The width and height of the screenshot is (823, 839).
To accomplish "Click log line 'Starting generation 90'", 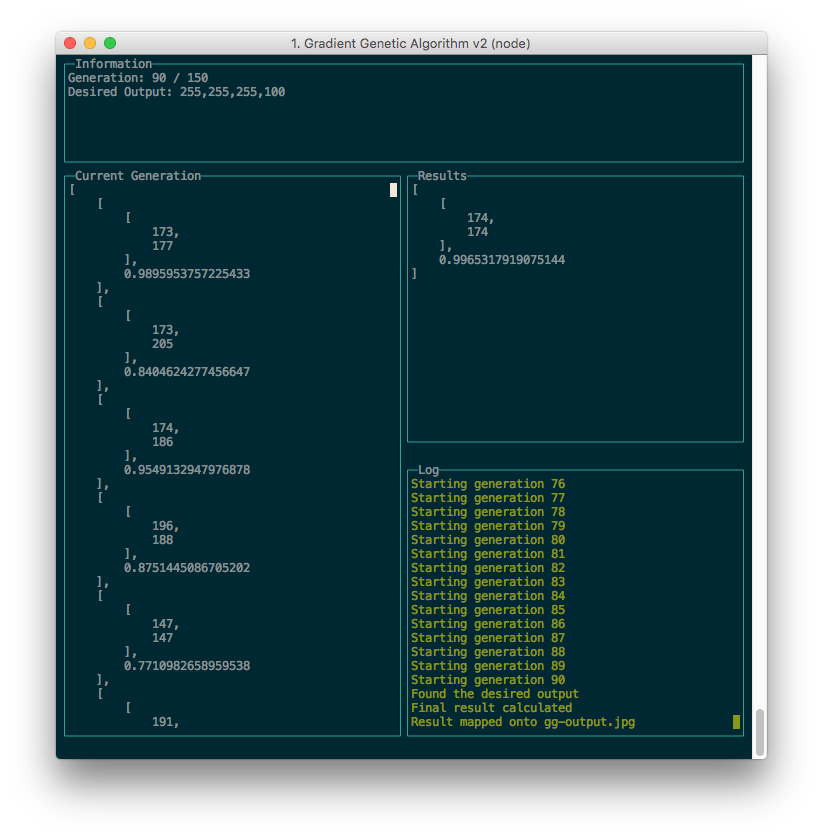I will point(488,680).
